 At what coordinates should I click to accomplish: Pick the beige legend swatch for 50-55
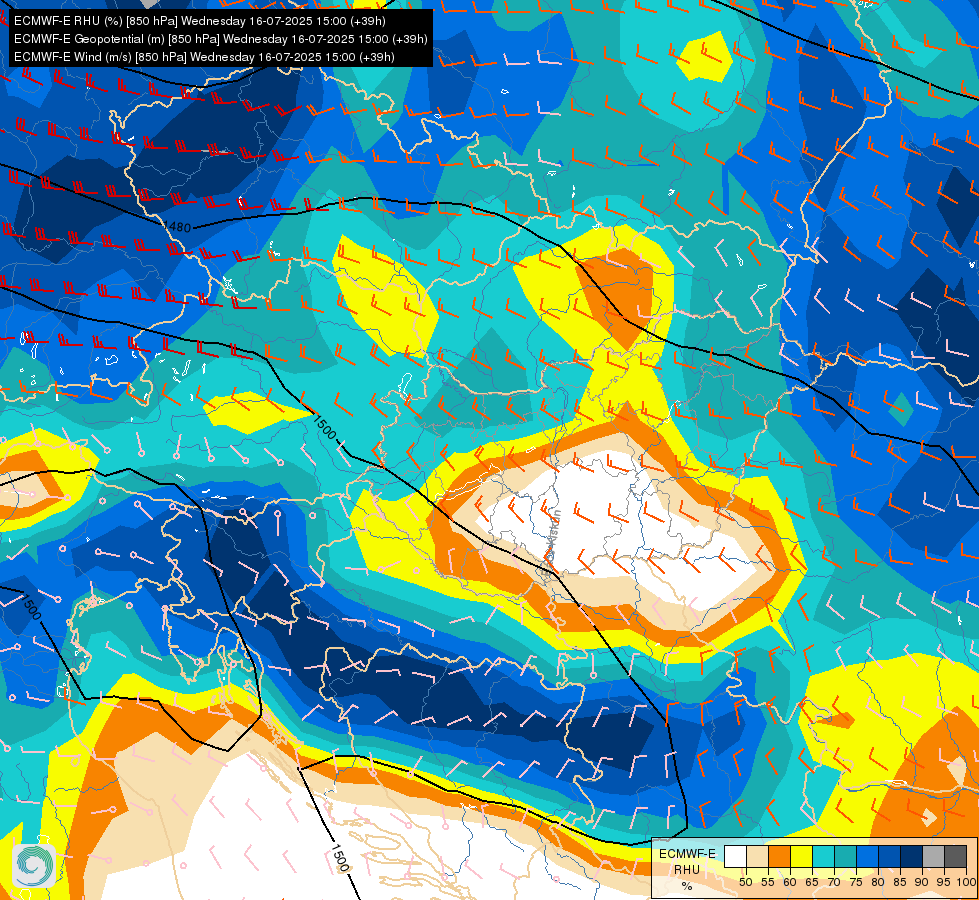757,857
